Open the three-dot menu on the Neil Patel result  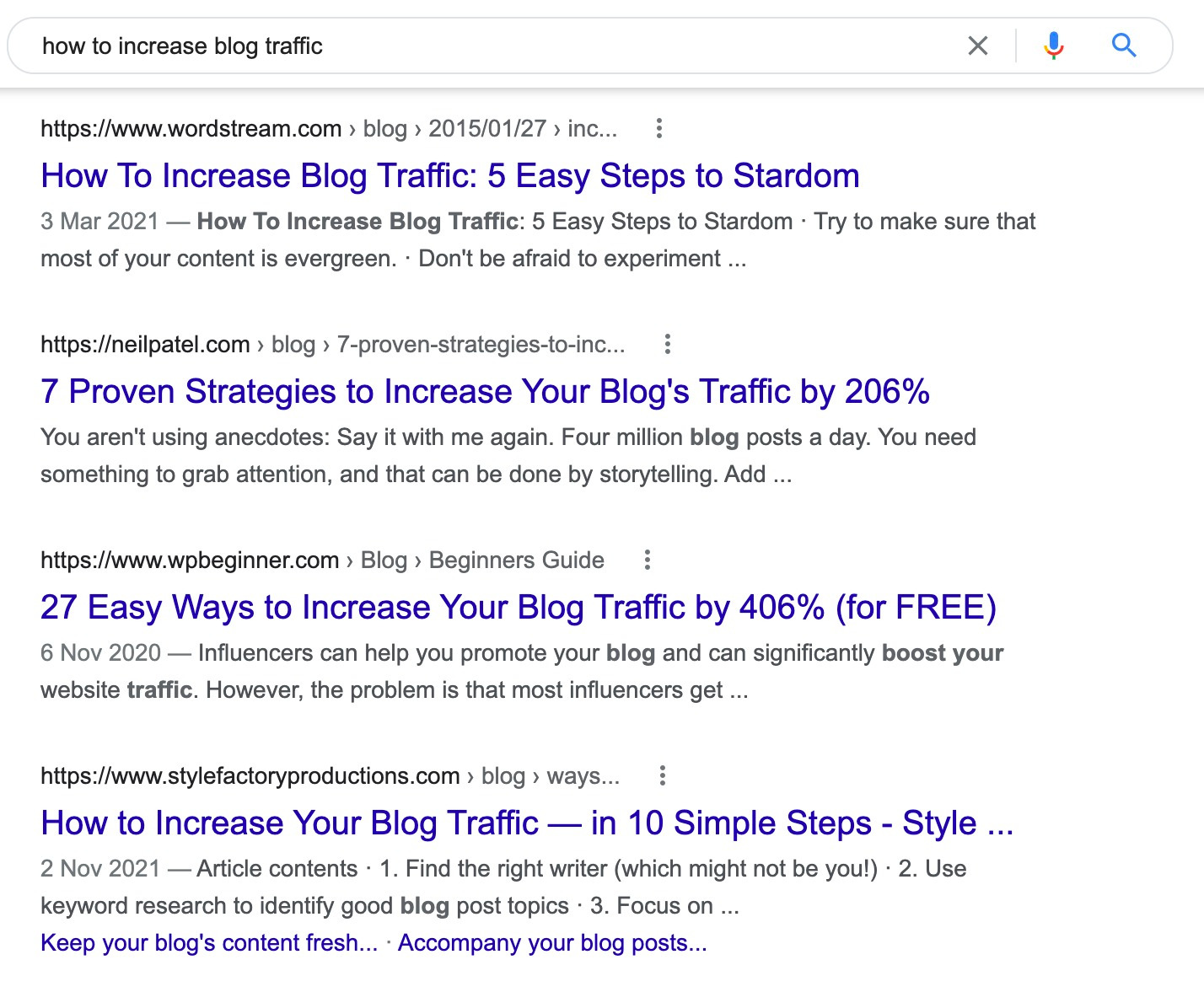point(667,345)
